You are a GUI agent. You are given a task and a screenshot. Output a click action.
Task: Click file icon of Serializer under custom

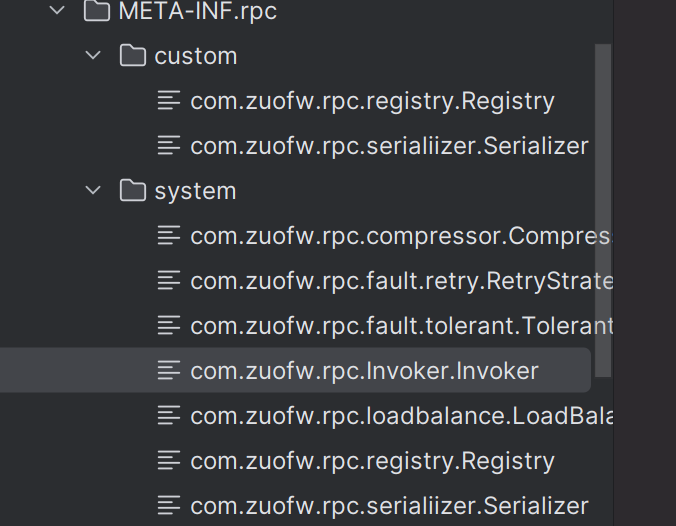(x=169, y=145)
